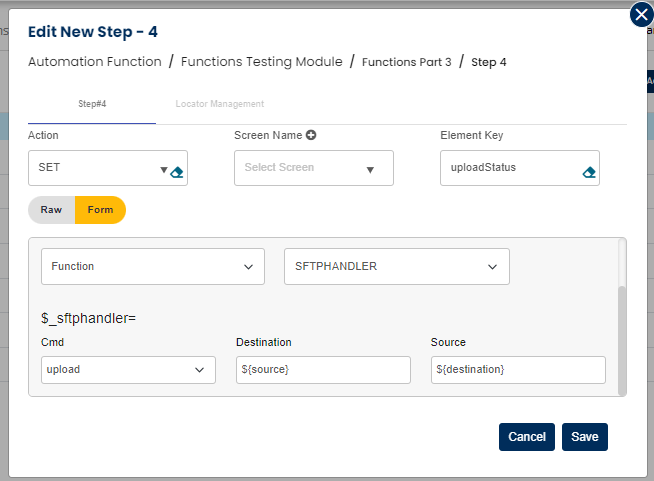Clear the Element Key with eraser icon
Viewport: 654px width, 481px height.
589,171
